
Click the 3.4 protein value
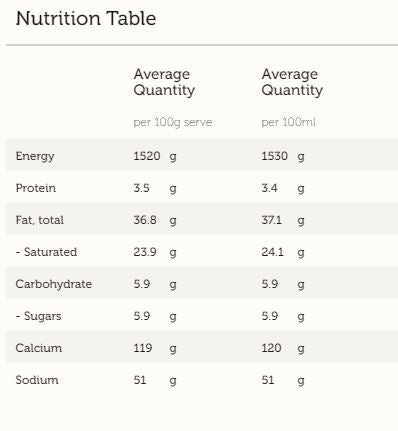[269, 188]
